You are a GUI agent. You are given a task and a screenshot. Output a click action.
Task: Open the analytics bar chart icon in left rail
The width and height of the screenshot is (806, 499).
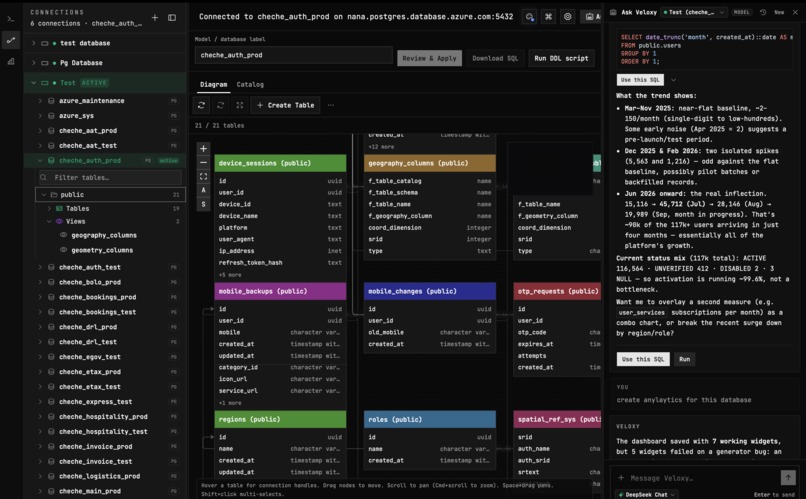click(x=11, y=61)
